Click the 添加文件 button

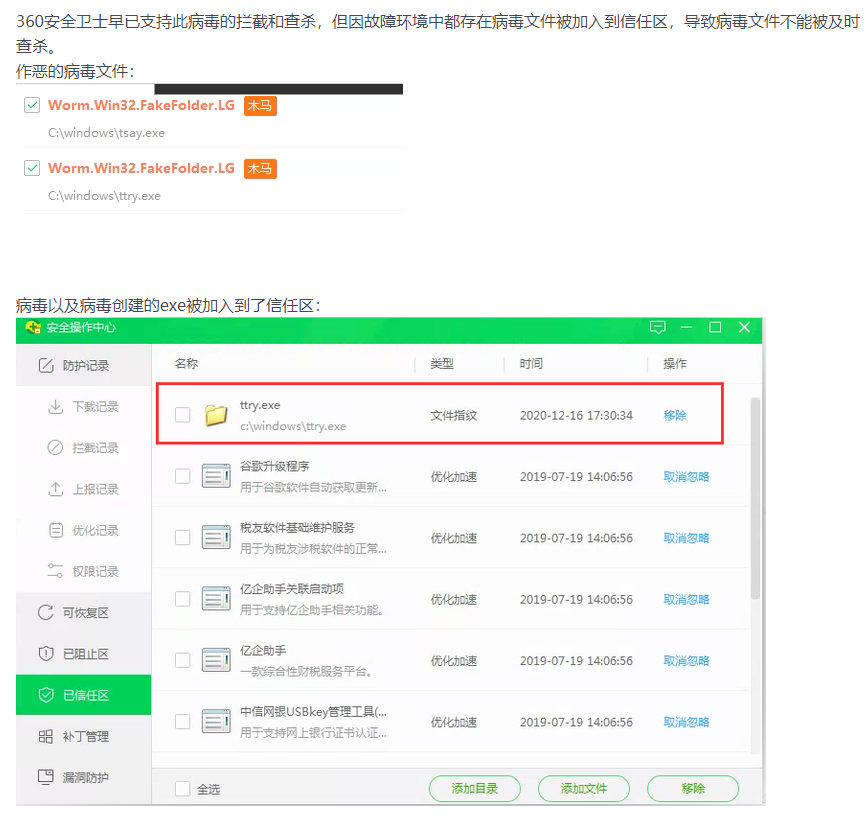tap(583, 789)
